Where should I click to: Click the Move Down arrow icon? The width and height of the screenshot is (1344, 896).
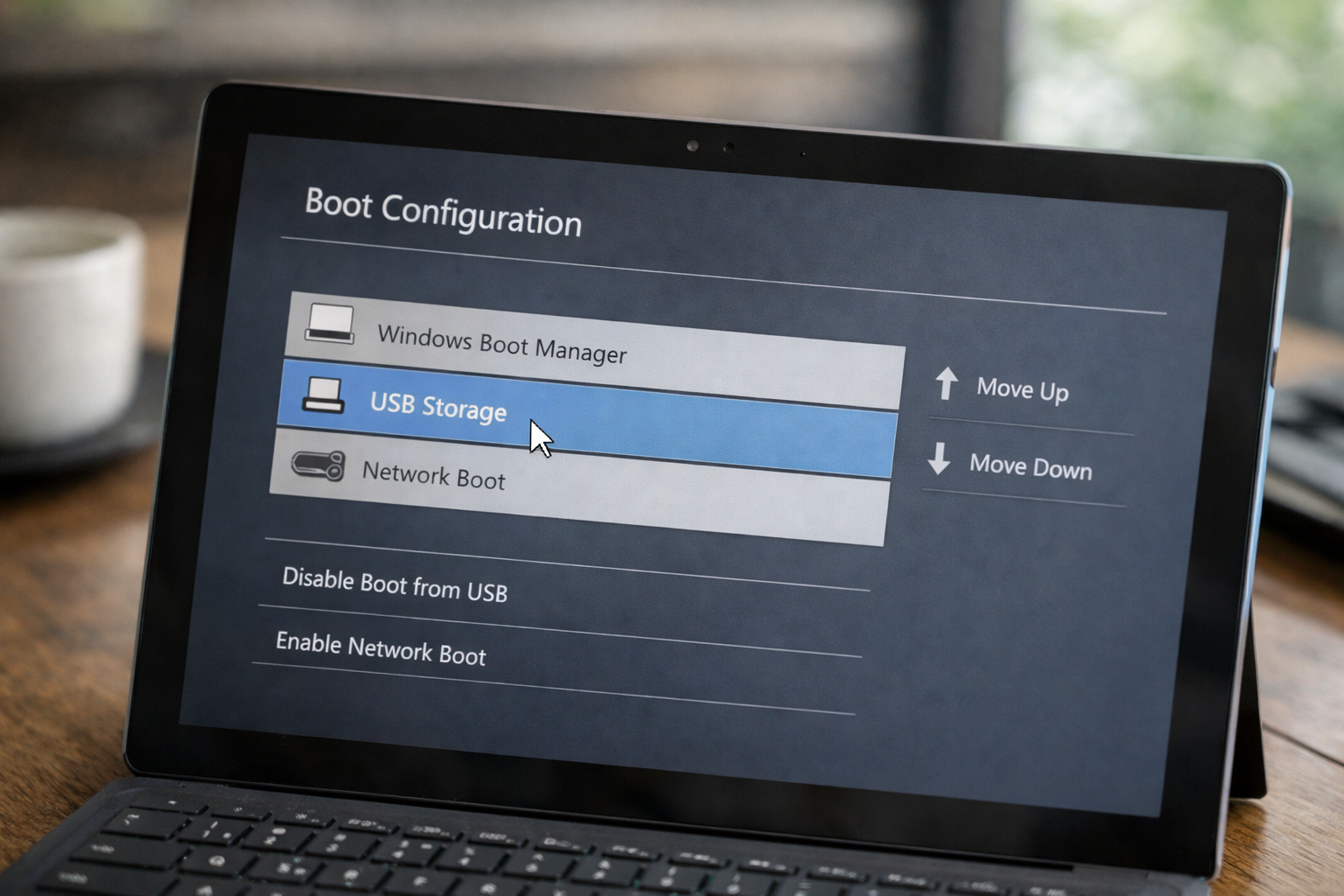[939, 458]
